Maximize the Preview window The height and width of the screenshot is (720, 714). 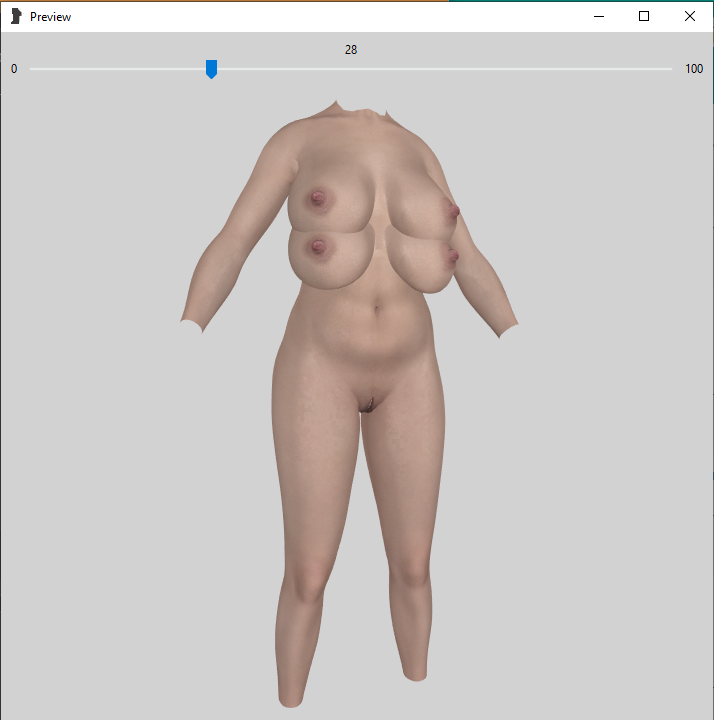(644, 17)
